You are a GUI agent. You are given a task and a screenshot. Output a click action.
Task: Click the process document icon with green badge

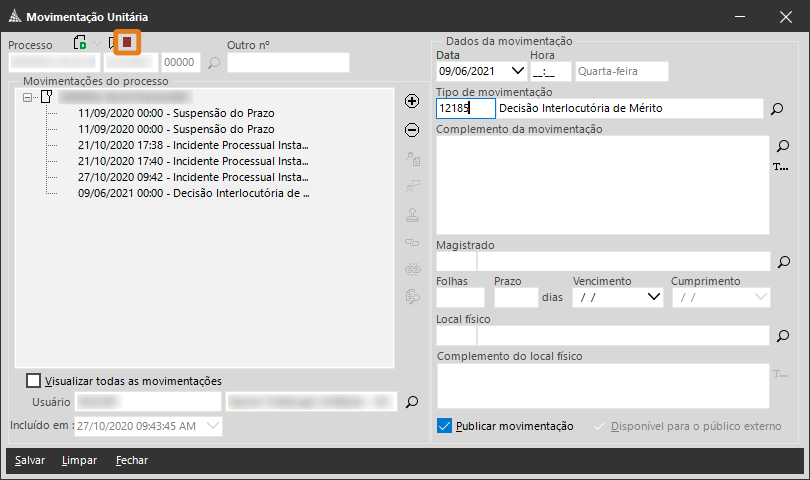point(80,42)
